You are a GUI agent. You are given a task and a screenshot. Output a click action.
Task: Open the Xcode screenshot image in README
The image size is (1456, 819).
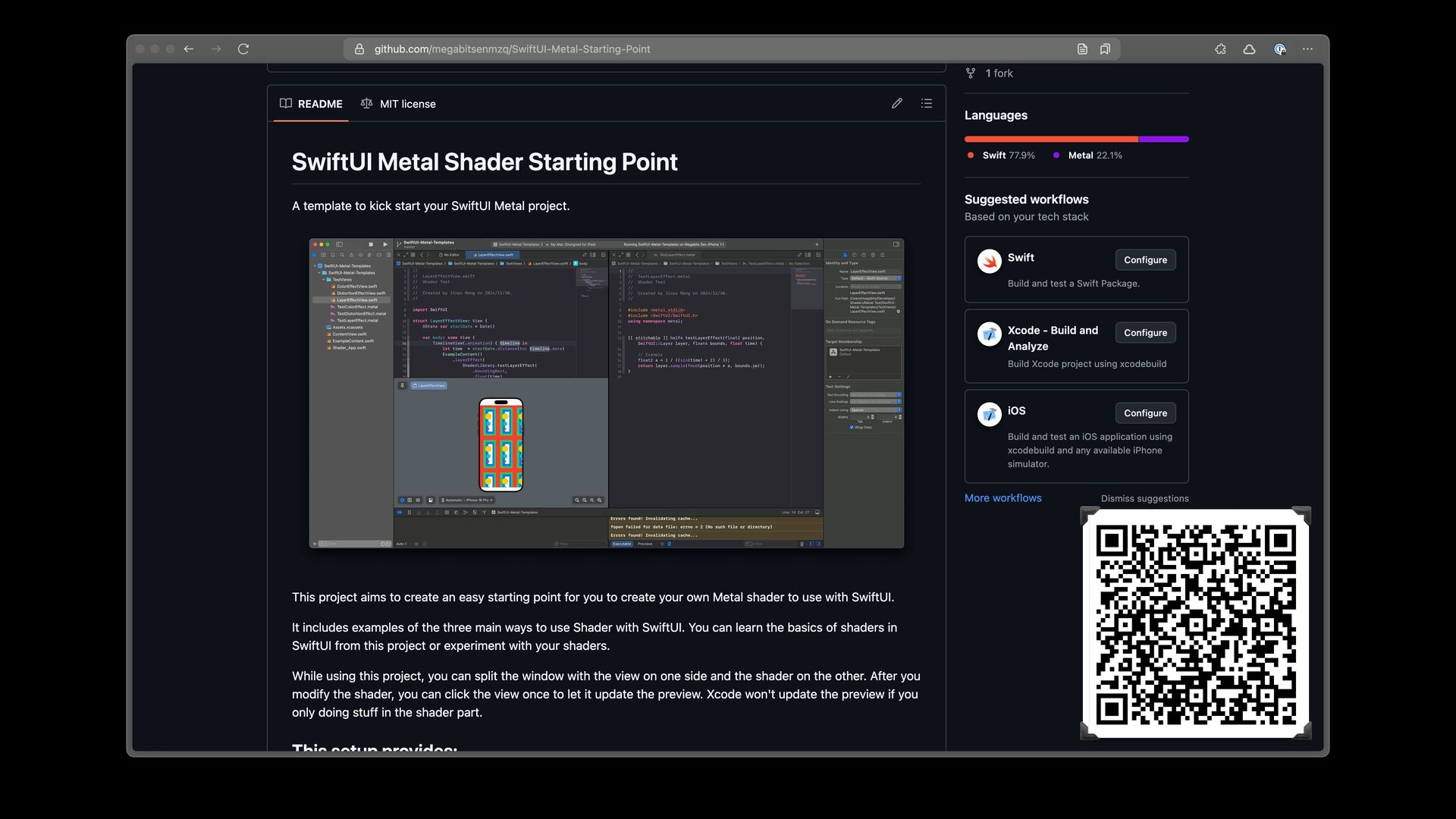click(607, 394)
